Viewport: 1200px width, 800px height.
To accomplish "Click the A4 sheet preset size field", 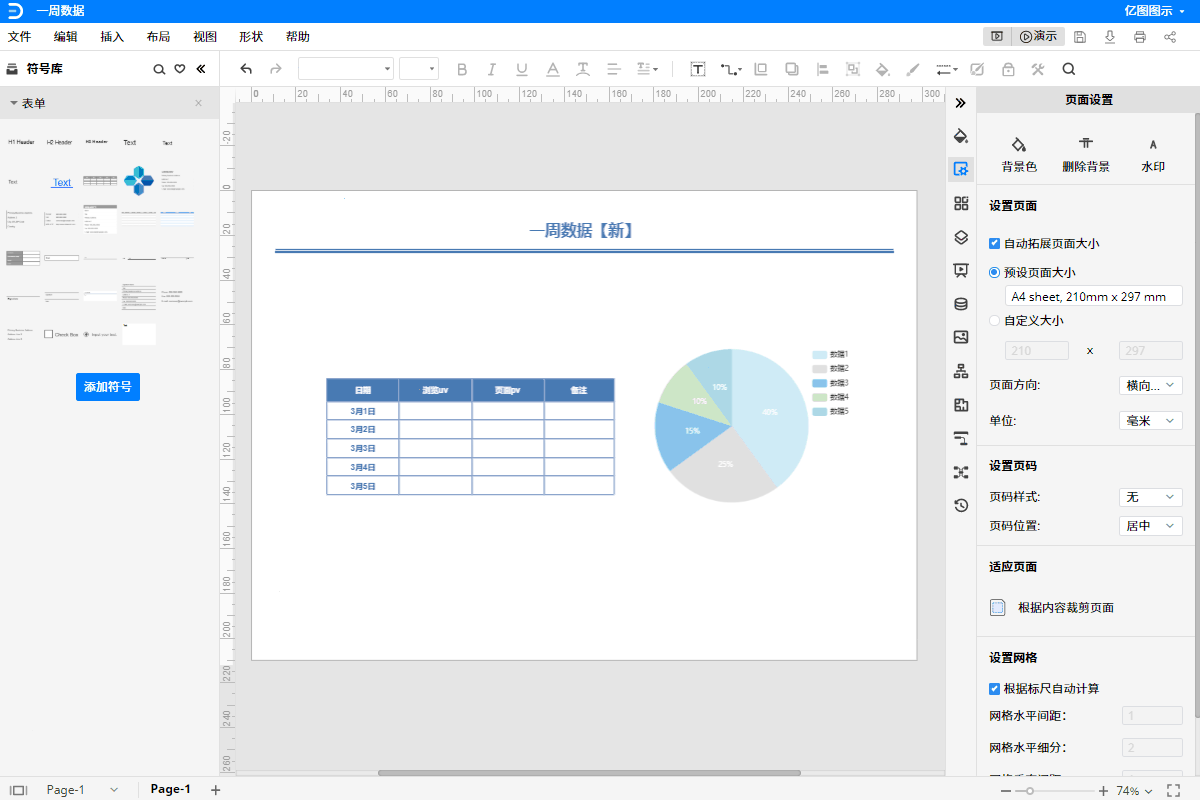I will pos(1093,296).
